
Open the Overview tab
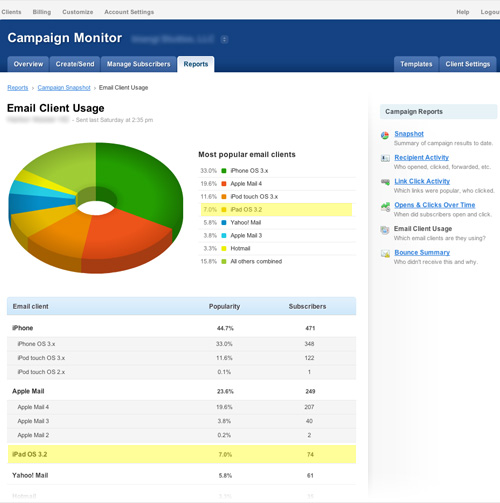click(28, 64)
